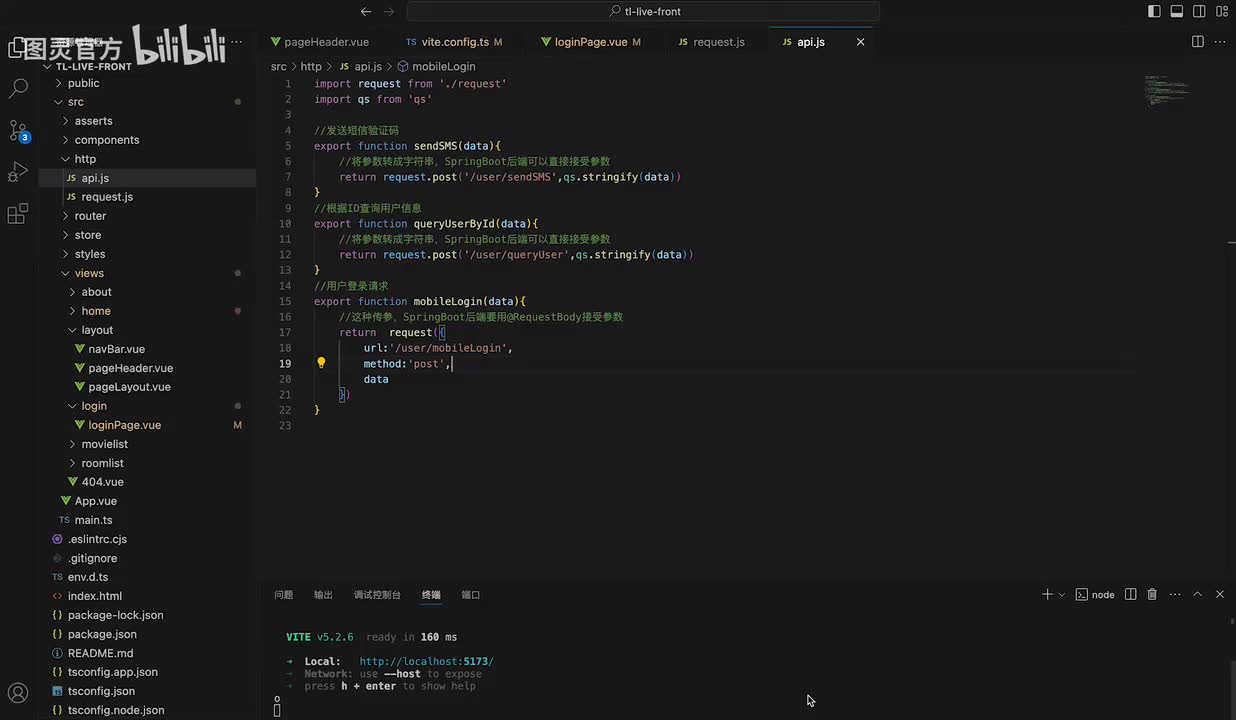Toggle secondary side bar visibility
The width and height of the screenshot is (1236, 720).
pyautogui.click(x=1199, y=12)
